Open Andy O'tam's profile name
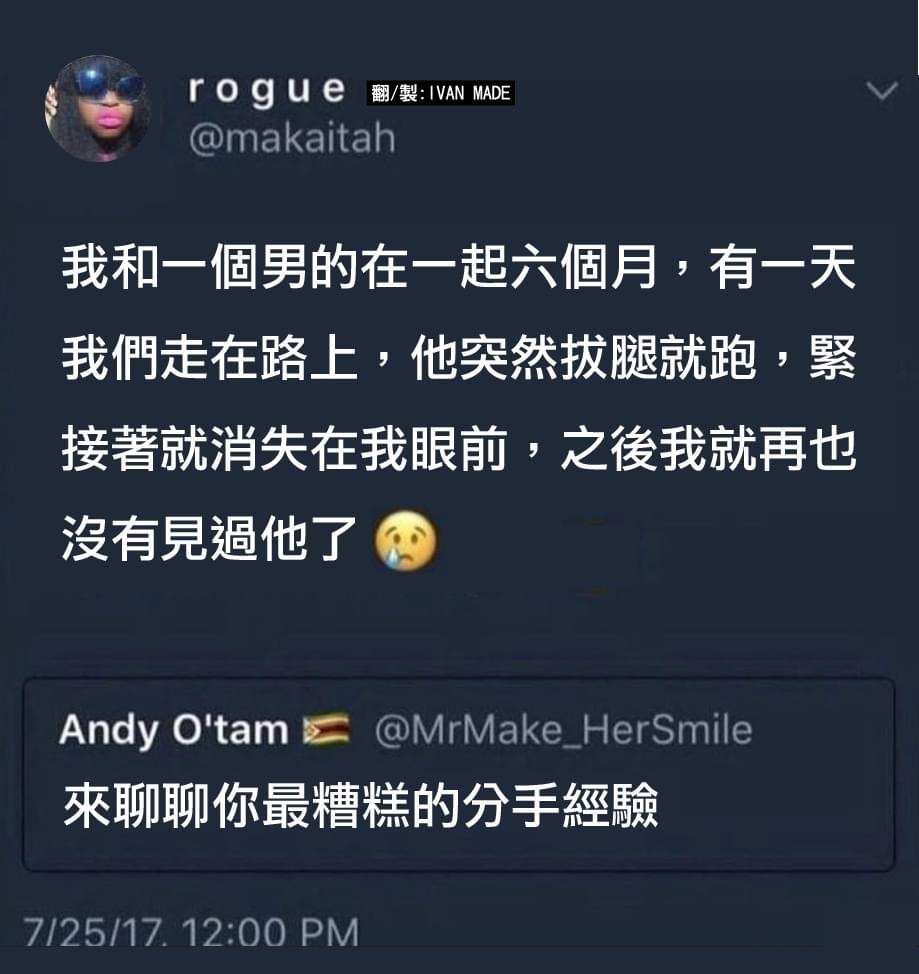The width and height of the screenshot is (919, 974). point(174,730)
